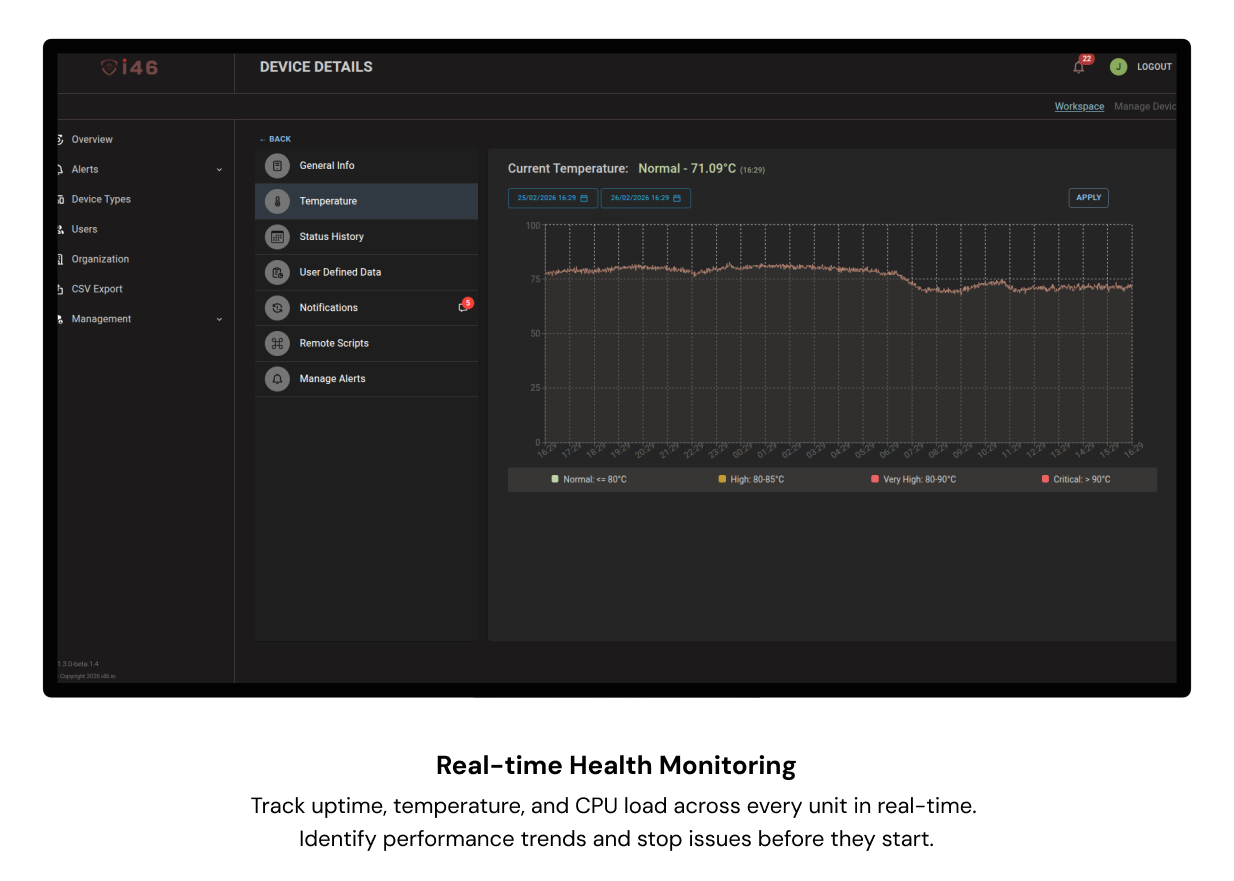Click the User Defined Data clipboard icon

277,272
